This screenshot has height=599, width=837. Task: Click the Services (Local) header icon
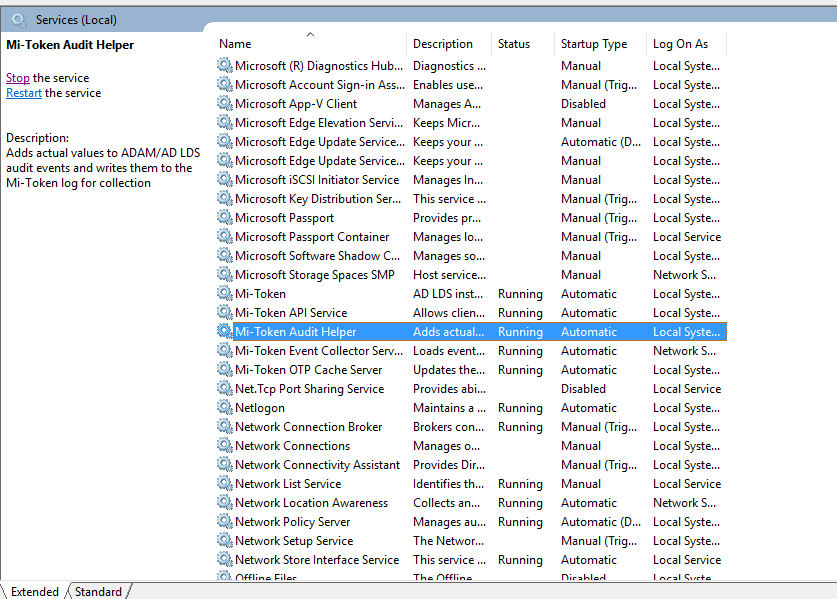19,20
